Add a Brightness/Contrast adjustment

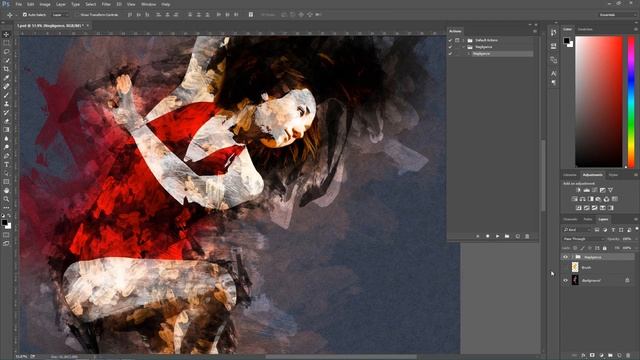tap(579, 190)
